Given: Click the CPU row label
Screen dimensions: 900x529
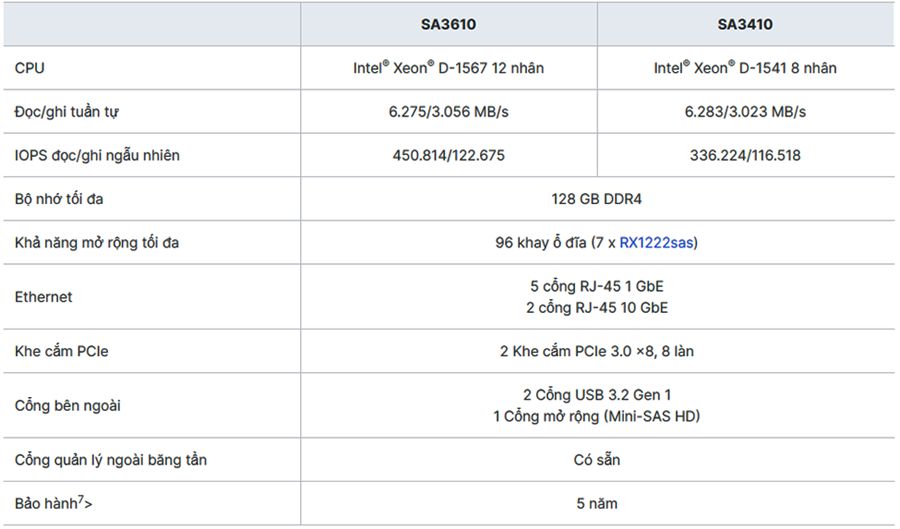Looking at the screenshot, I should 29,68.
